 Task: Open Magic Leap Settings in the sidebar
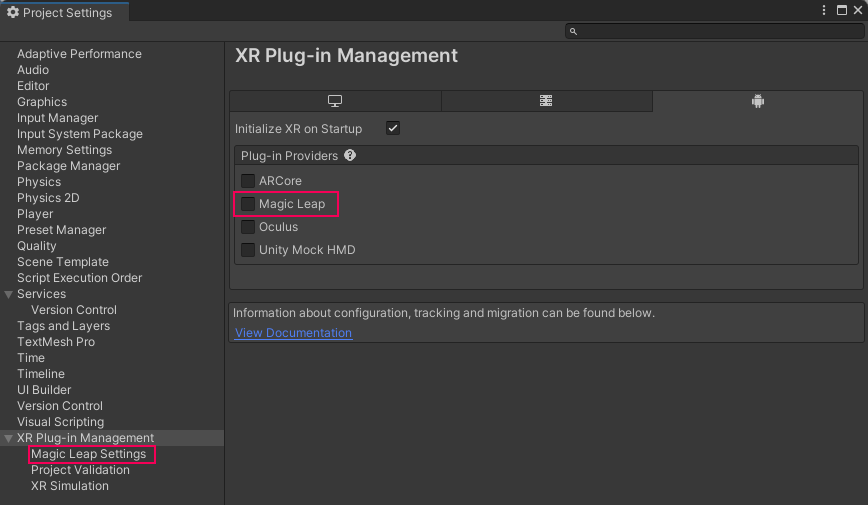[x=88, y=454]
